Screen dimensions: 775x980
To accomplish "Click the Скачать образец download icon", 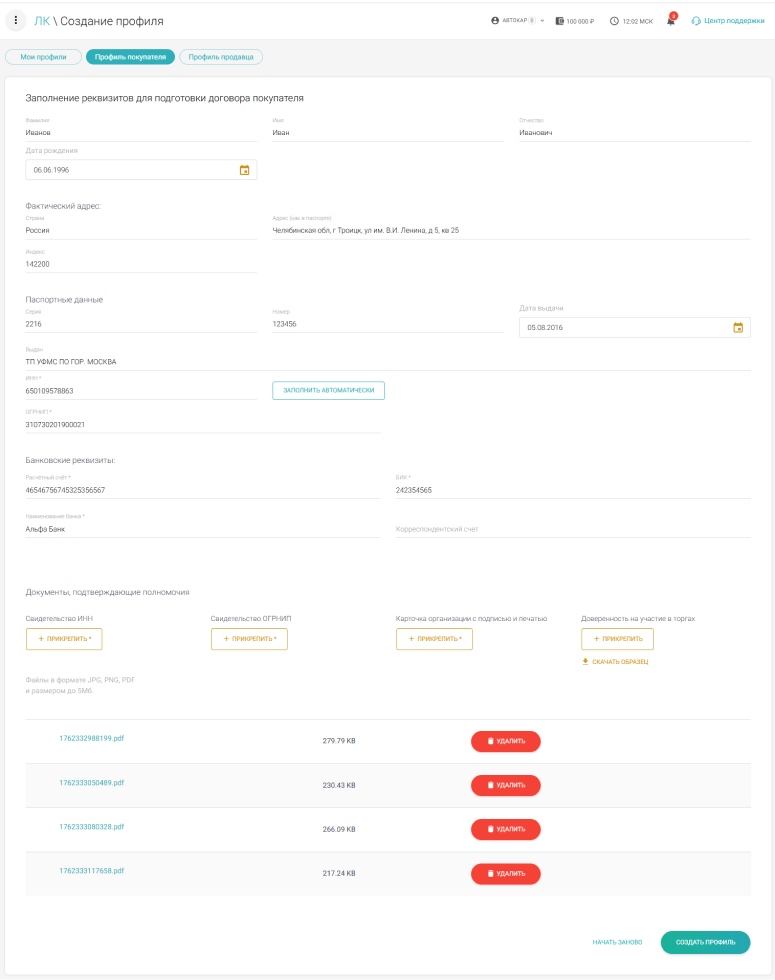I will pos(586,661).
